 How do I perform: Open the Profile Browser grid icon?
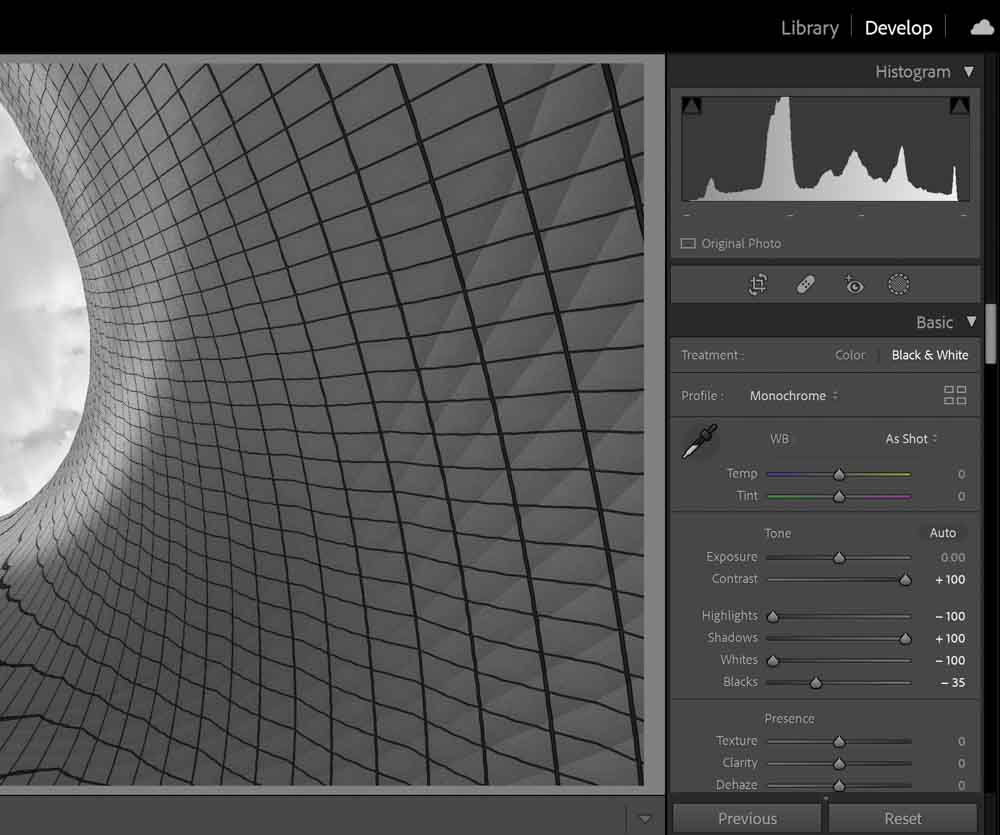click(x=955, y=395)
